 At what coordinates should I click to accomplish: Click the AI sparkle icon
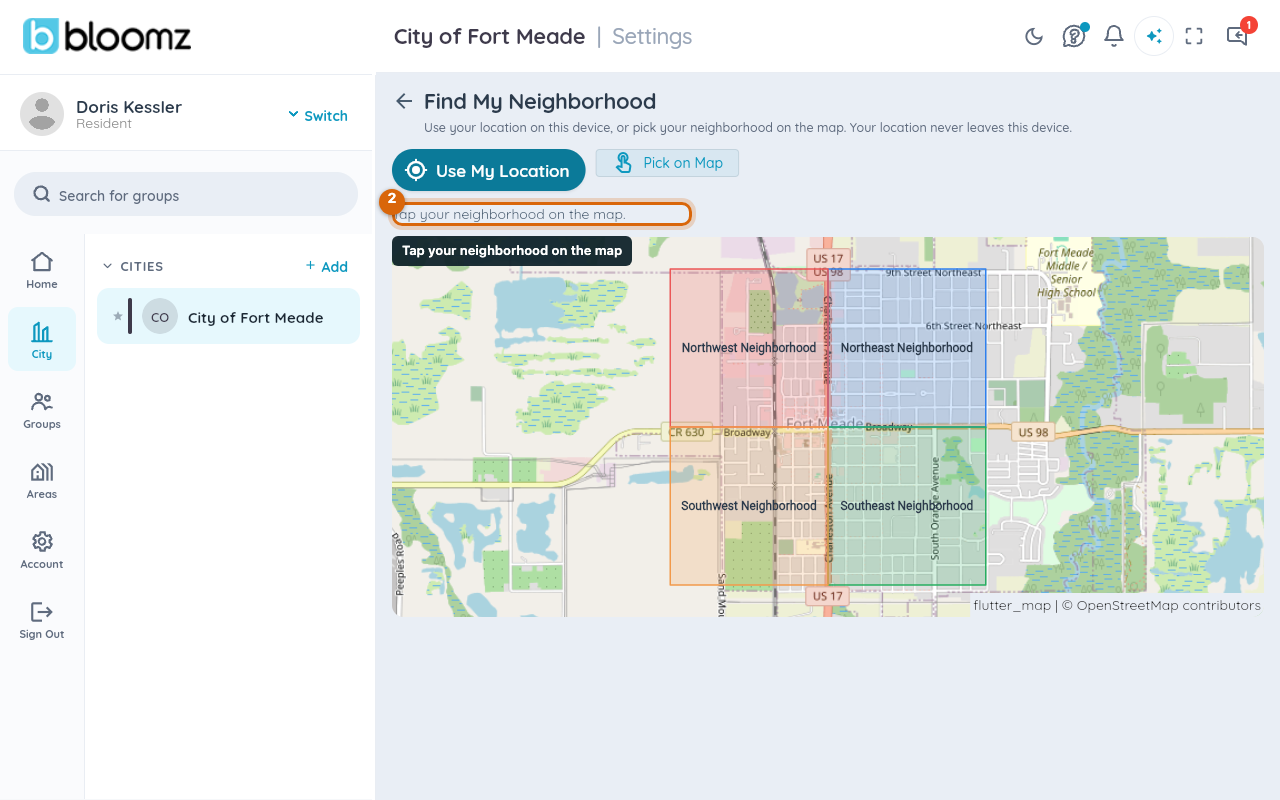(x=1154, y=36)
